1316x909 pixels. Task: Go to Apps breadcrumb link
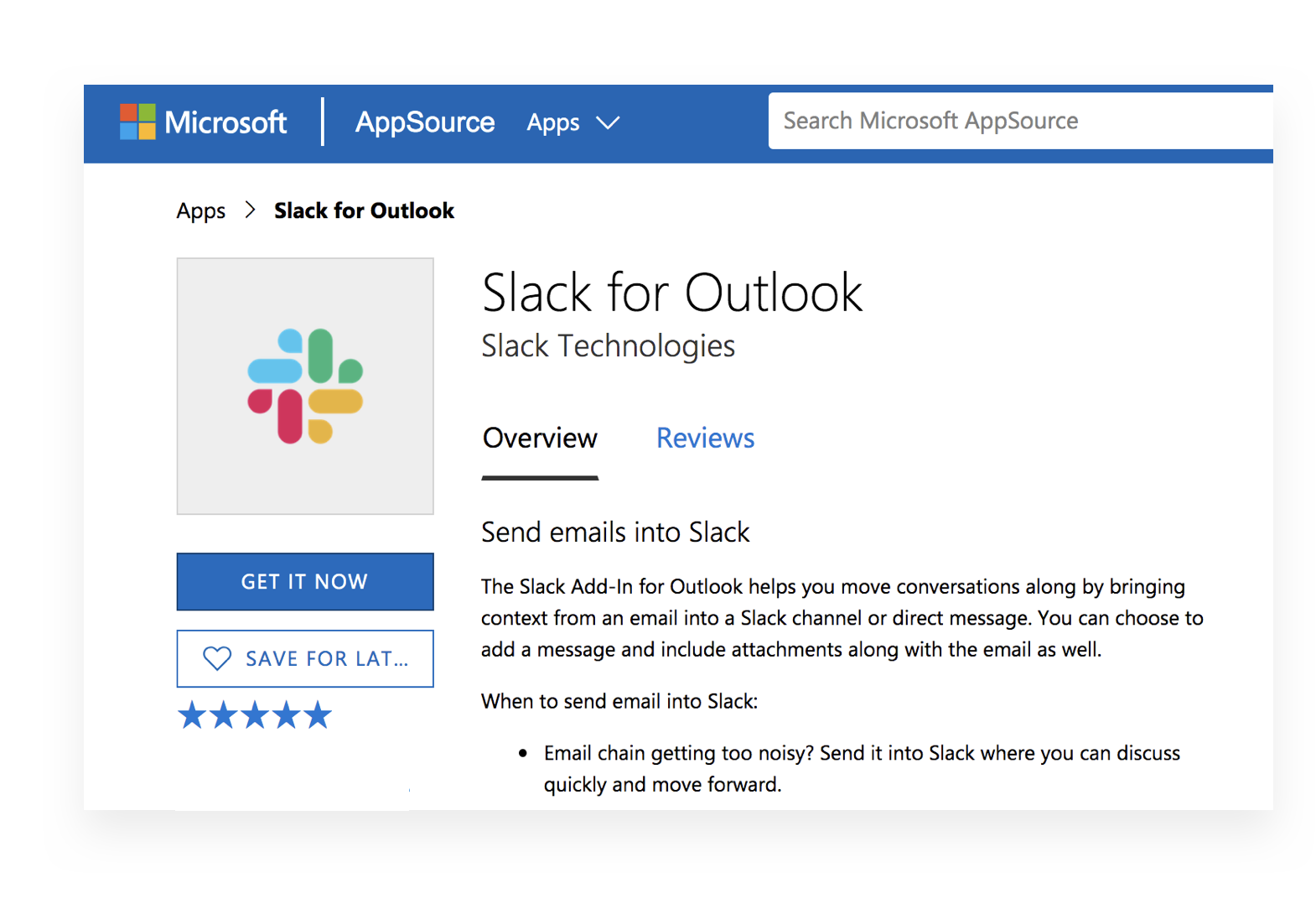[201, 210]
